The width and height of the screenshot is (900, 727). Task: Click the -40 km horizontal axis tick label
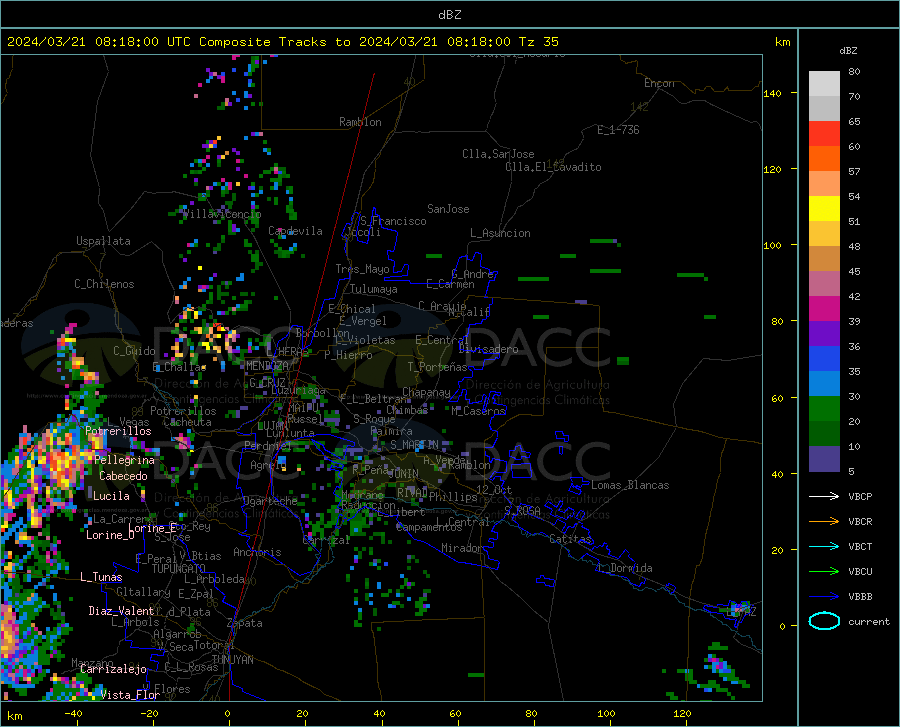pyautogui.click(x=73, y=713)
